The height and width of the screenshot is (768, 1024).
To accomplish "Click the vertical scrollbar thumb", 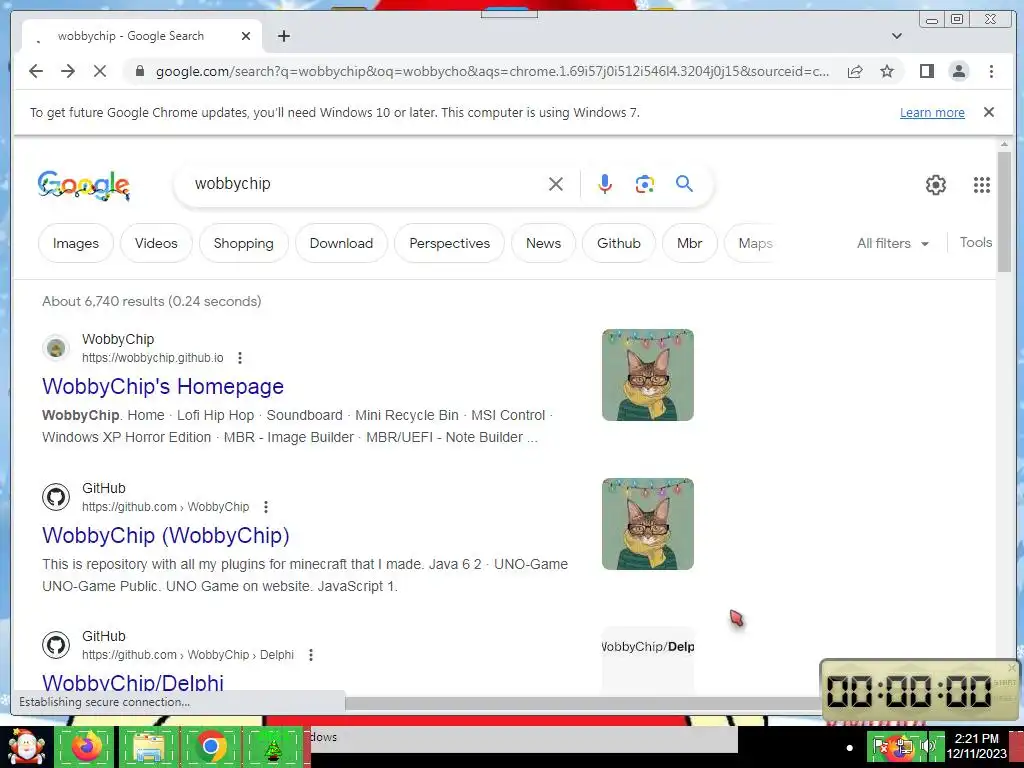I will 1004,212.
